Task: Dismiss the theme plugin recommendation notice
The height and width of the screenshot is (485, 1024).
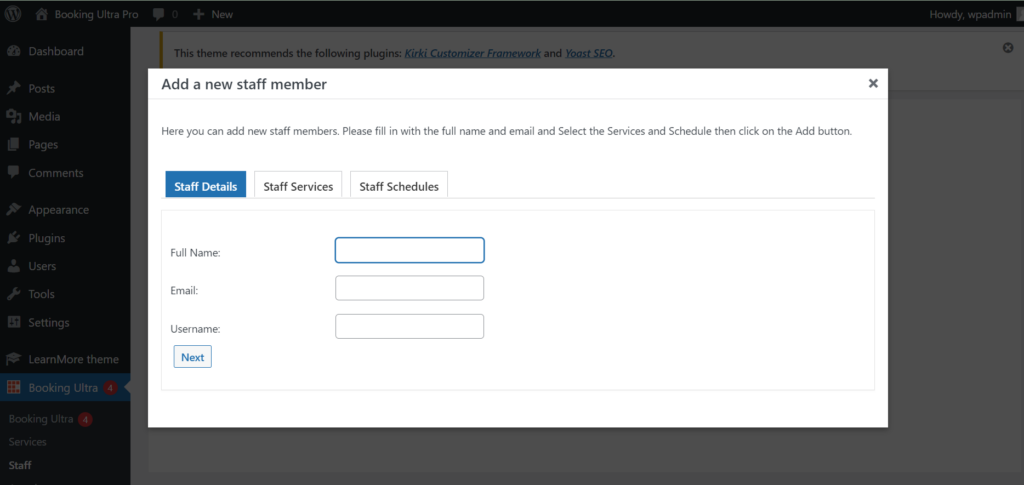Action: 1008,48
